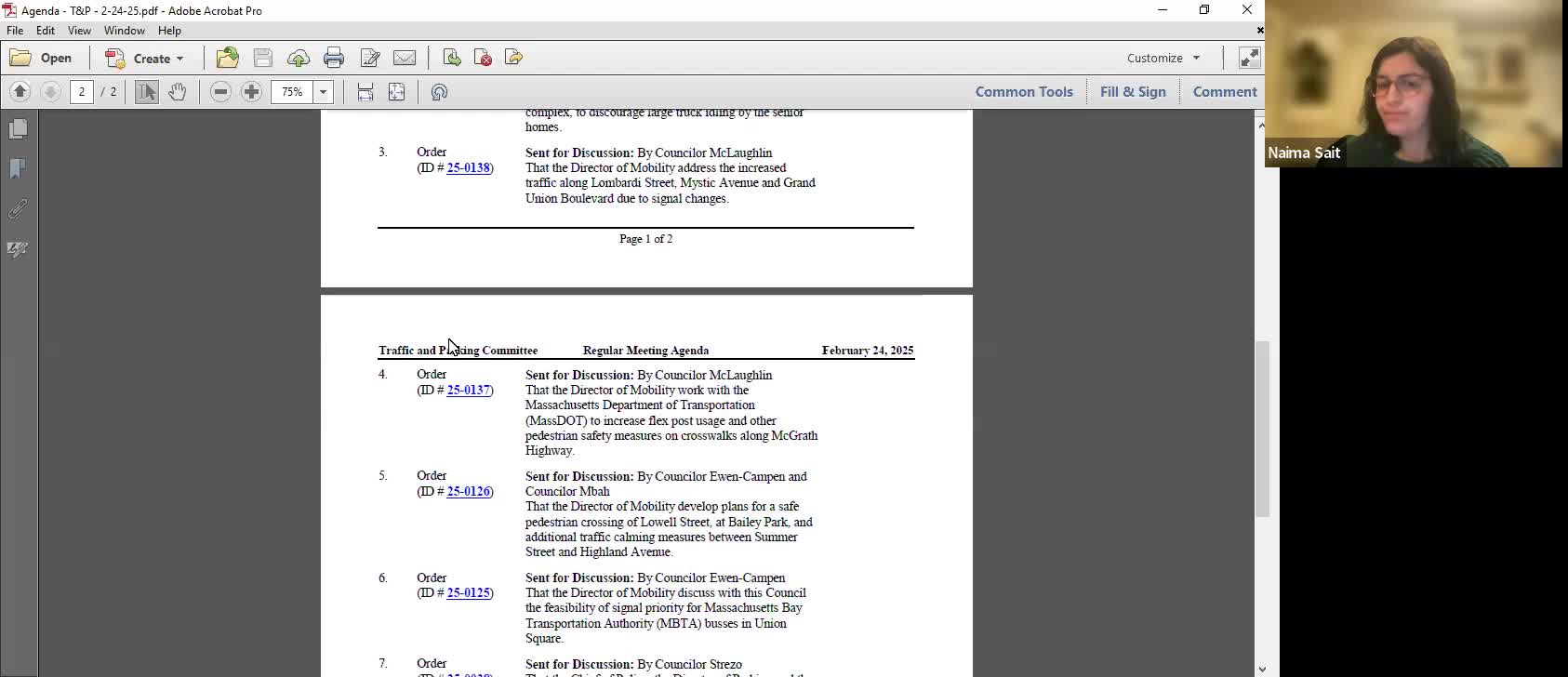1568x677 pixels.
Task: Click the vertical scrollbar thumb
Action: (1262, 429)
